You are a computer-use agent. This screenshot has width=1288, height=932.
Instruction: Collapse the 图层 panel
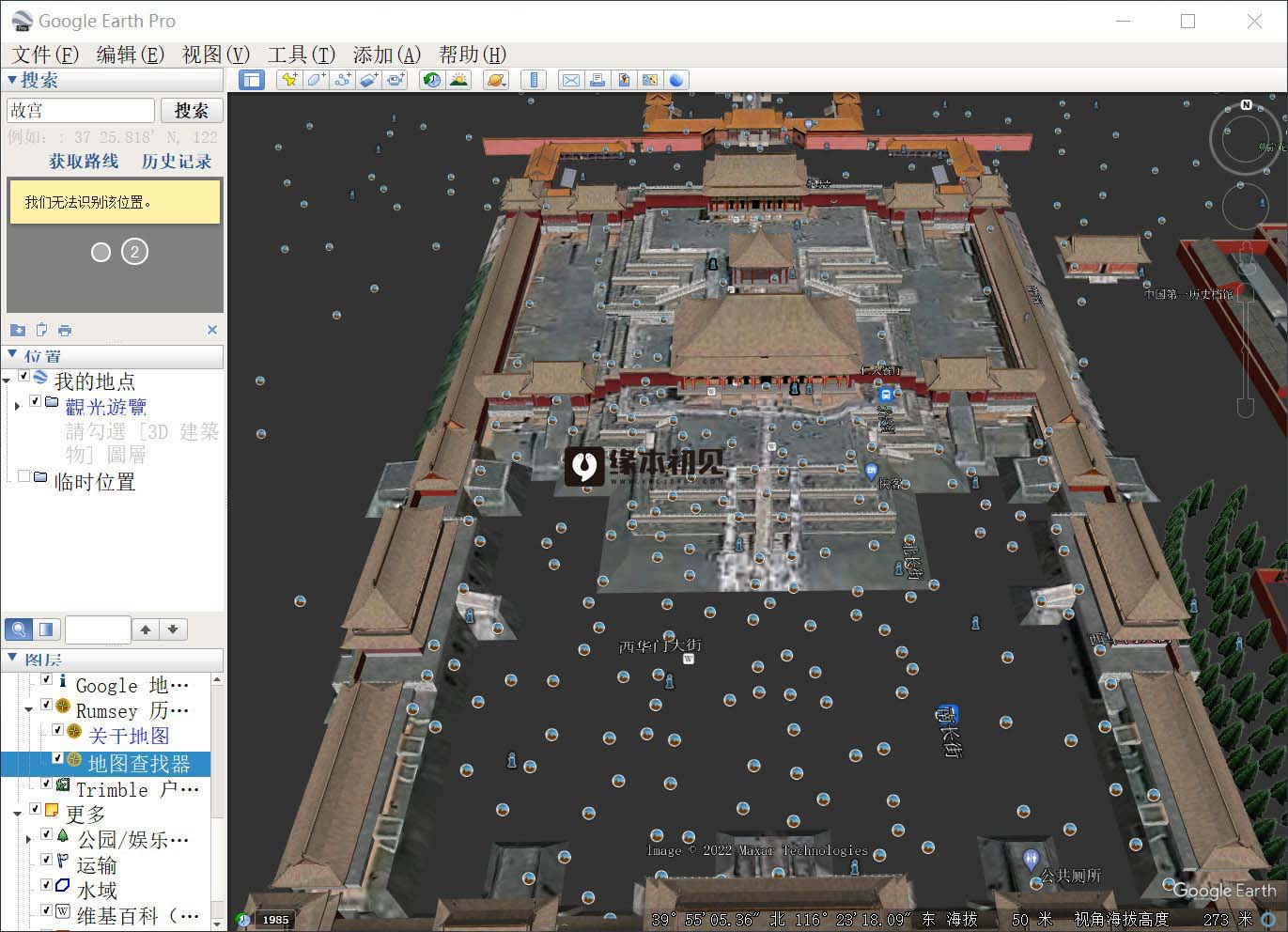pos(11,659)
